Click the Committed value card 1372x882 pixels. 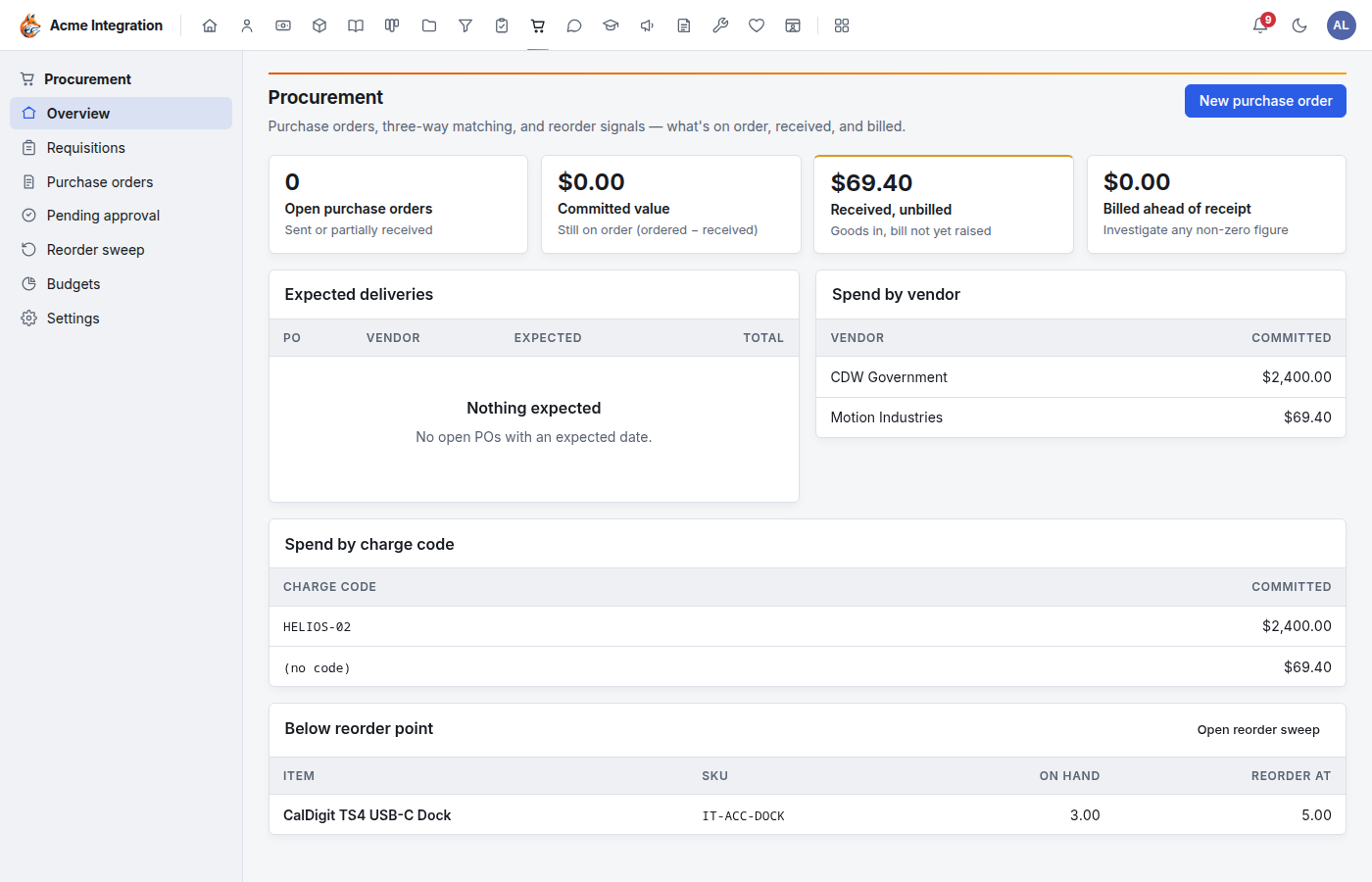tap(671, 204)
